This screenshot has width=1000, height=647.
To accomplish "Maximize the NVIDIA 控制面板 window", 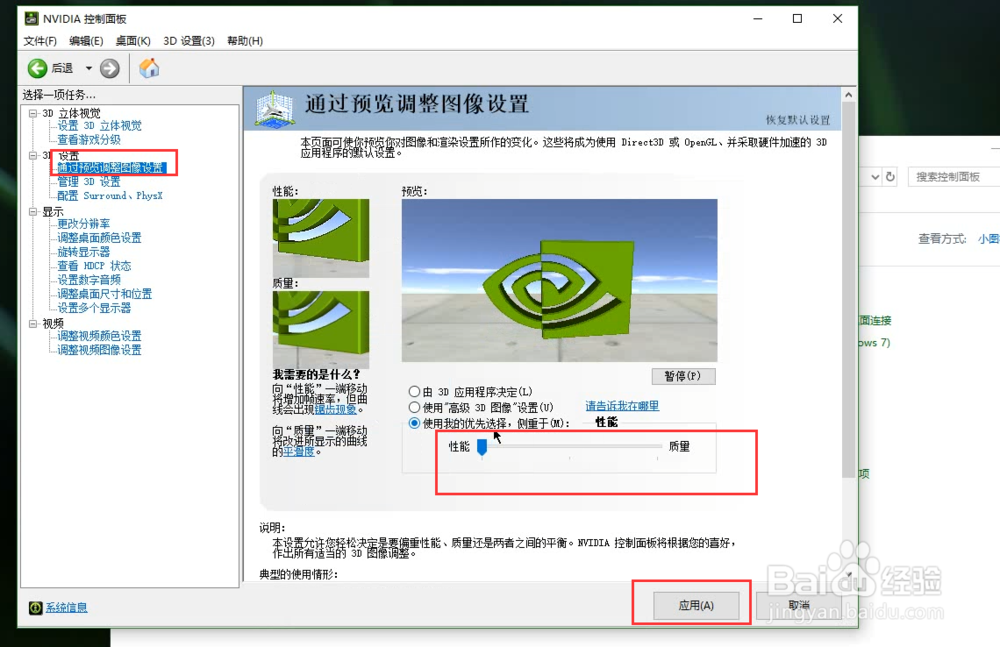I will point(797,19).
